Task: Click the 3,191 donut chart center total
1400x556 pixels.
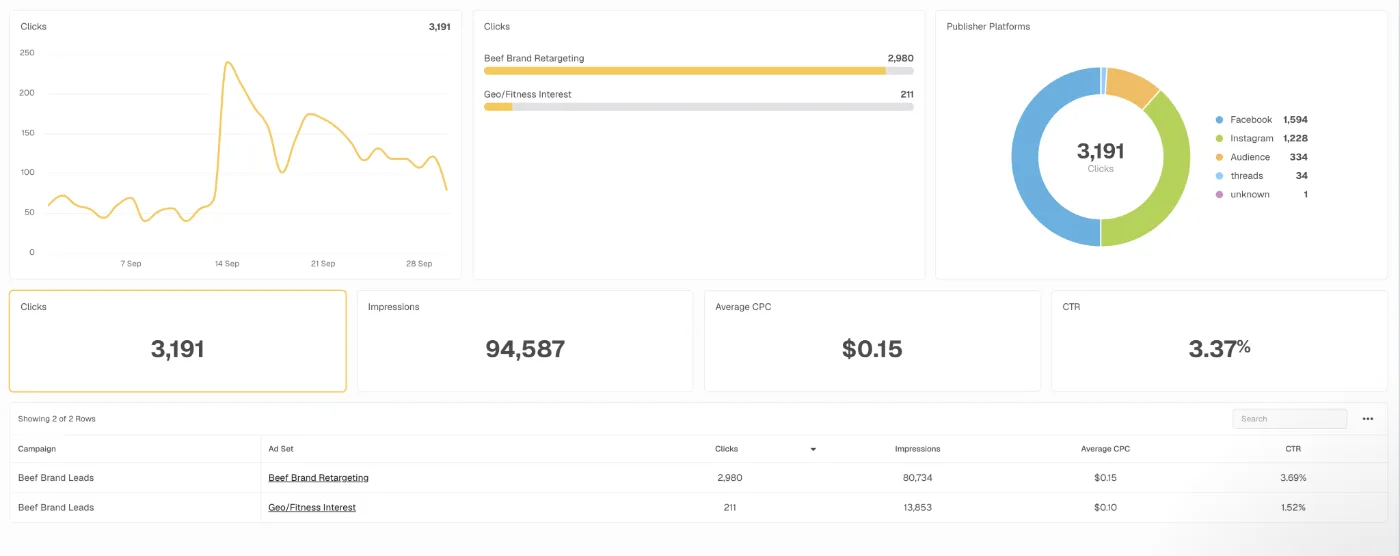Action: [1100, 151]
